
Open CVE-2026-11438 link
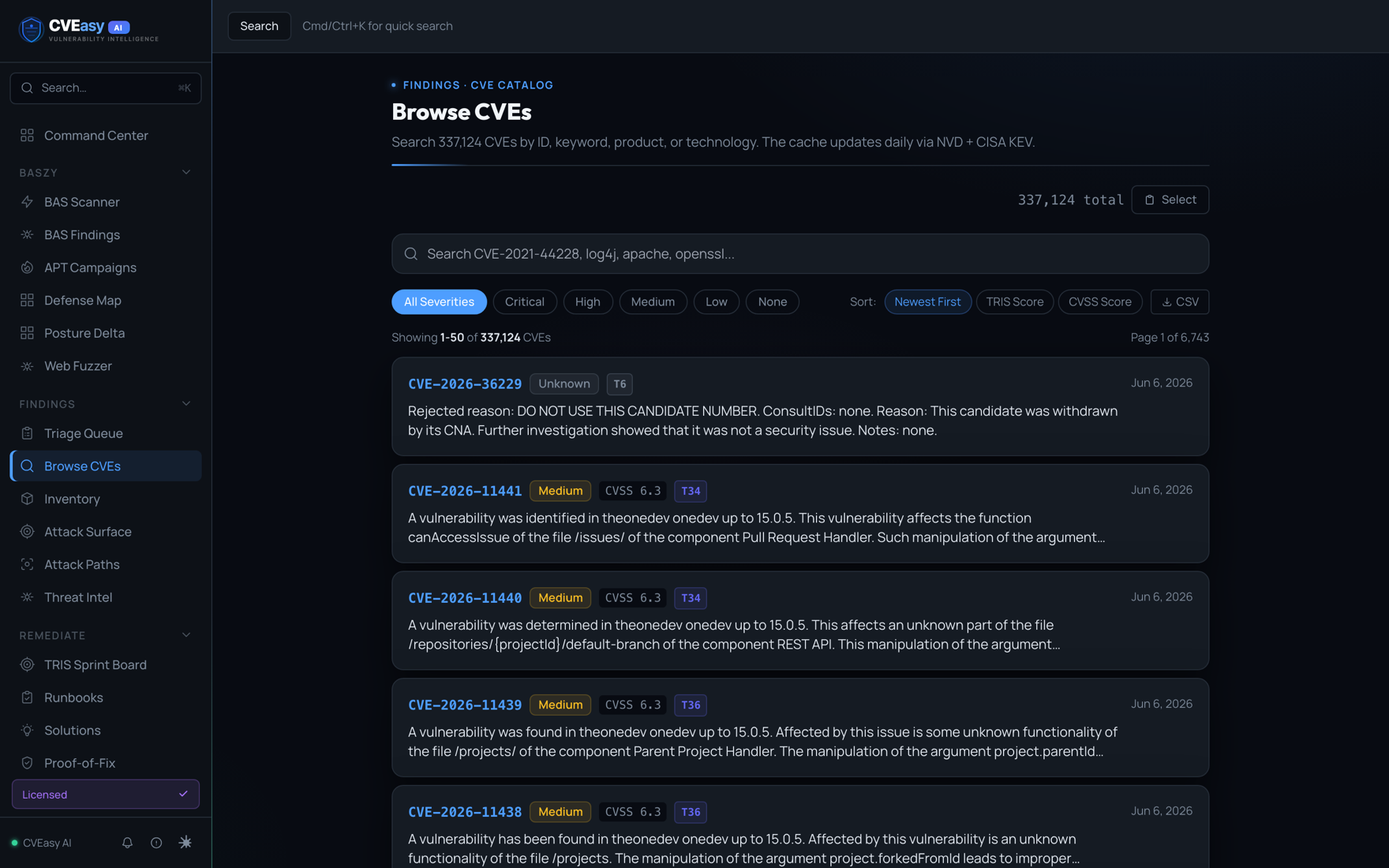[465, 812]
